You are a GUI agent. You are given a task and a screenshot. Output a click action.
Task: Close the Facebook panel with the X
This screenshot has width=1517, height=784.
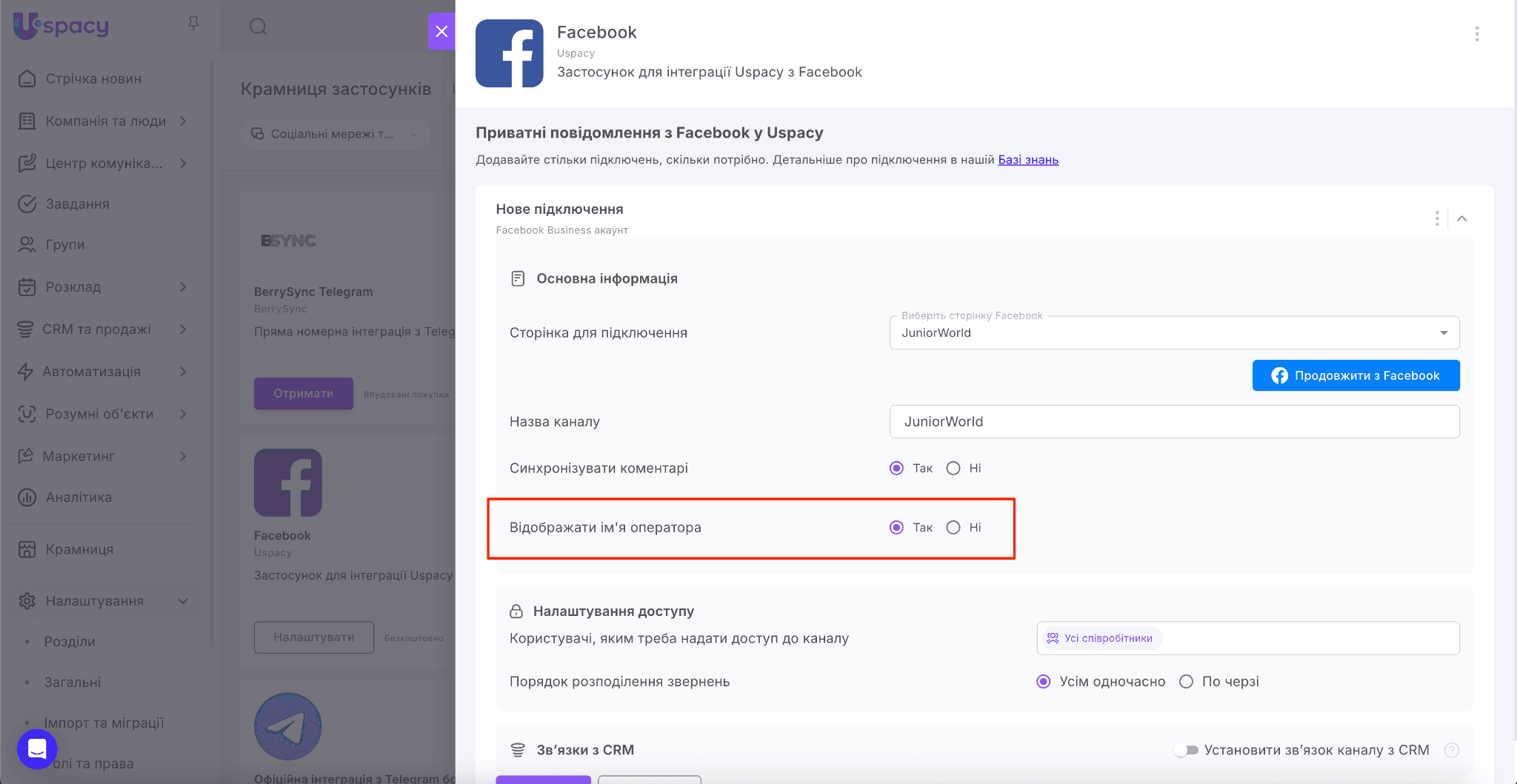click(x=441, y=31)
